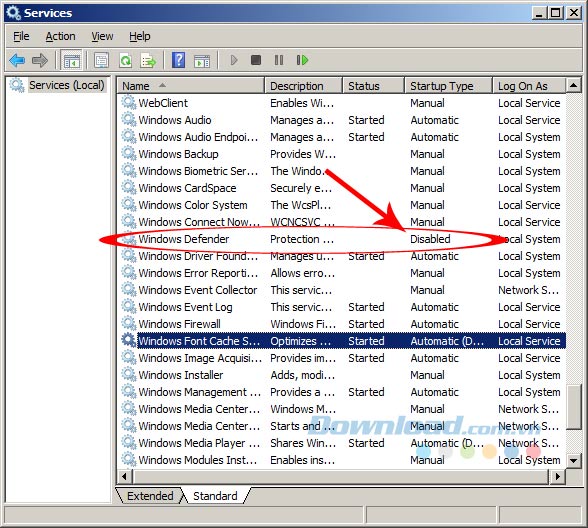Screen dimensions: 588x528
Task: Click the Restart Service icon
Action: pos(302,60)
